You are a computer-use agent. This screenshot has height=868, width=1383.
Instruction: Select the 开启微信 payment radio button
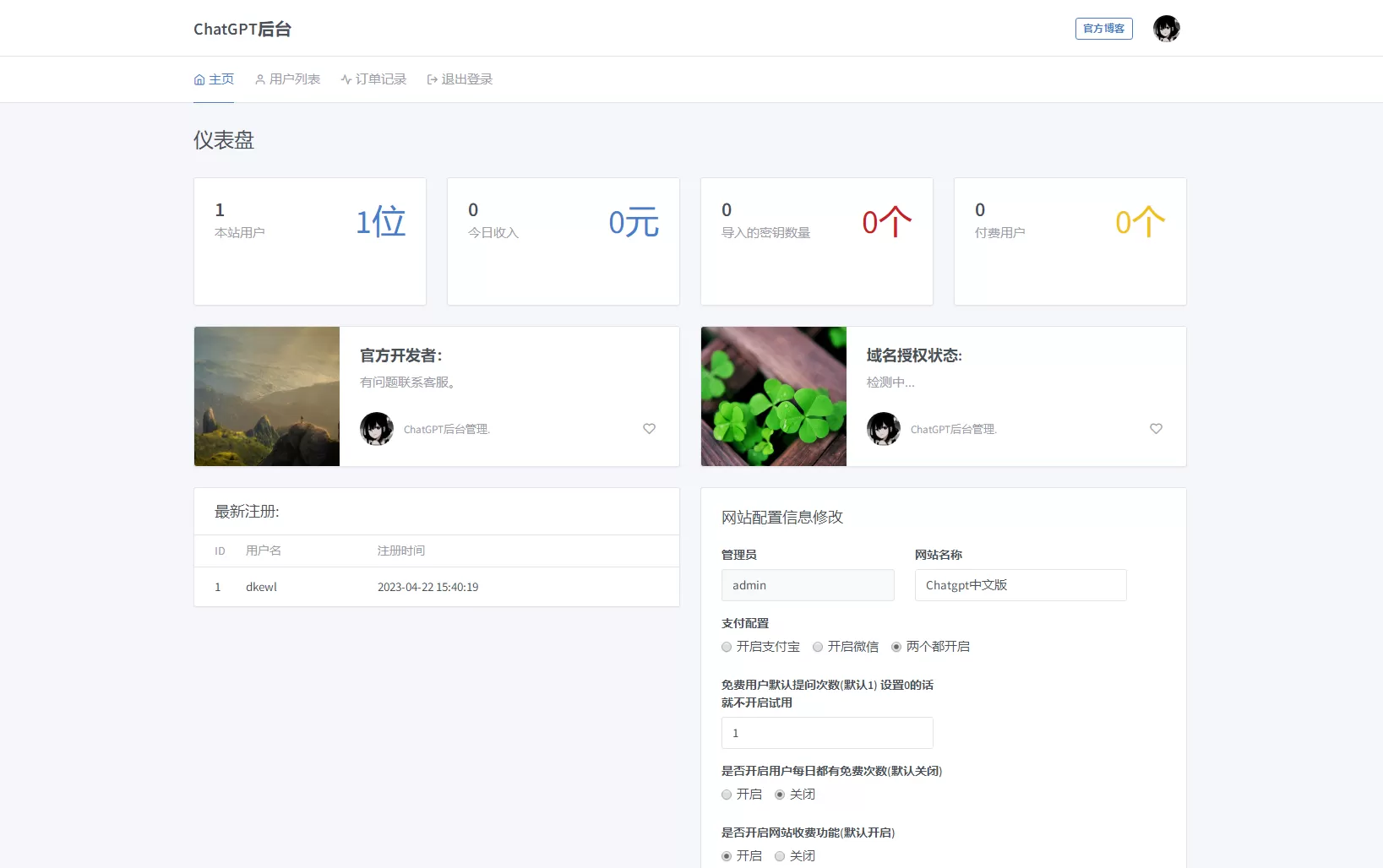[817, 647]
